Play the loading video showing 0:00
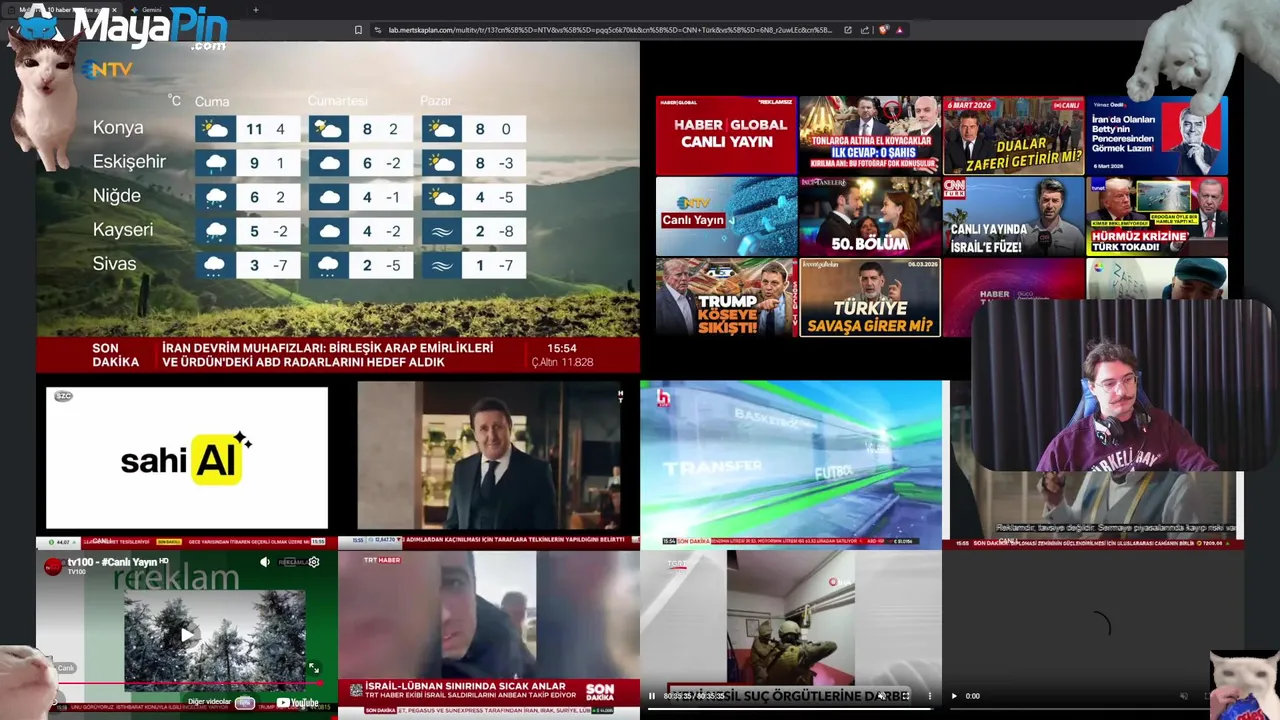Screen dimensions: 1280x720 click(x=954, y=696)
